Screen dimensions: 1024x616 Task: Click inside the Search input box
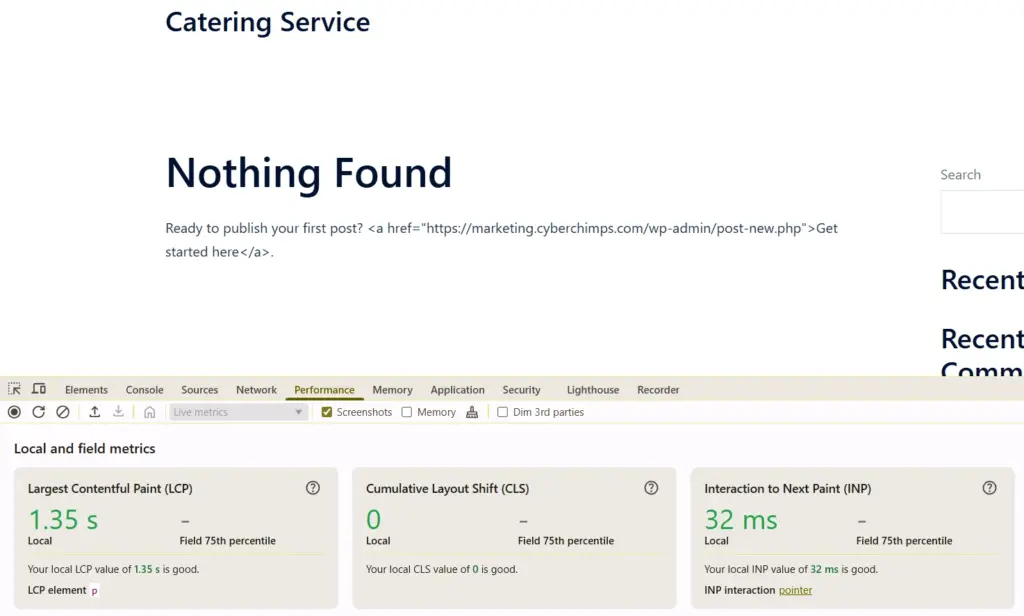pyautogui.click(x=982, y=212)
